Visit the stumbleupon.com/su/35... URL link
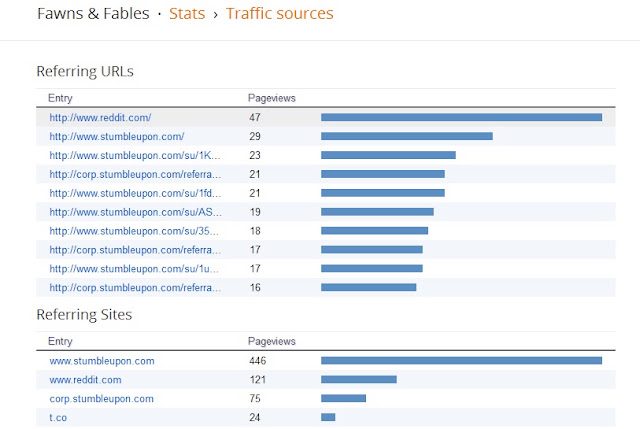The height and width of the screenshot is (429, 640). [x=134, y=231]
